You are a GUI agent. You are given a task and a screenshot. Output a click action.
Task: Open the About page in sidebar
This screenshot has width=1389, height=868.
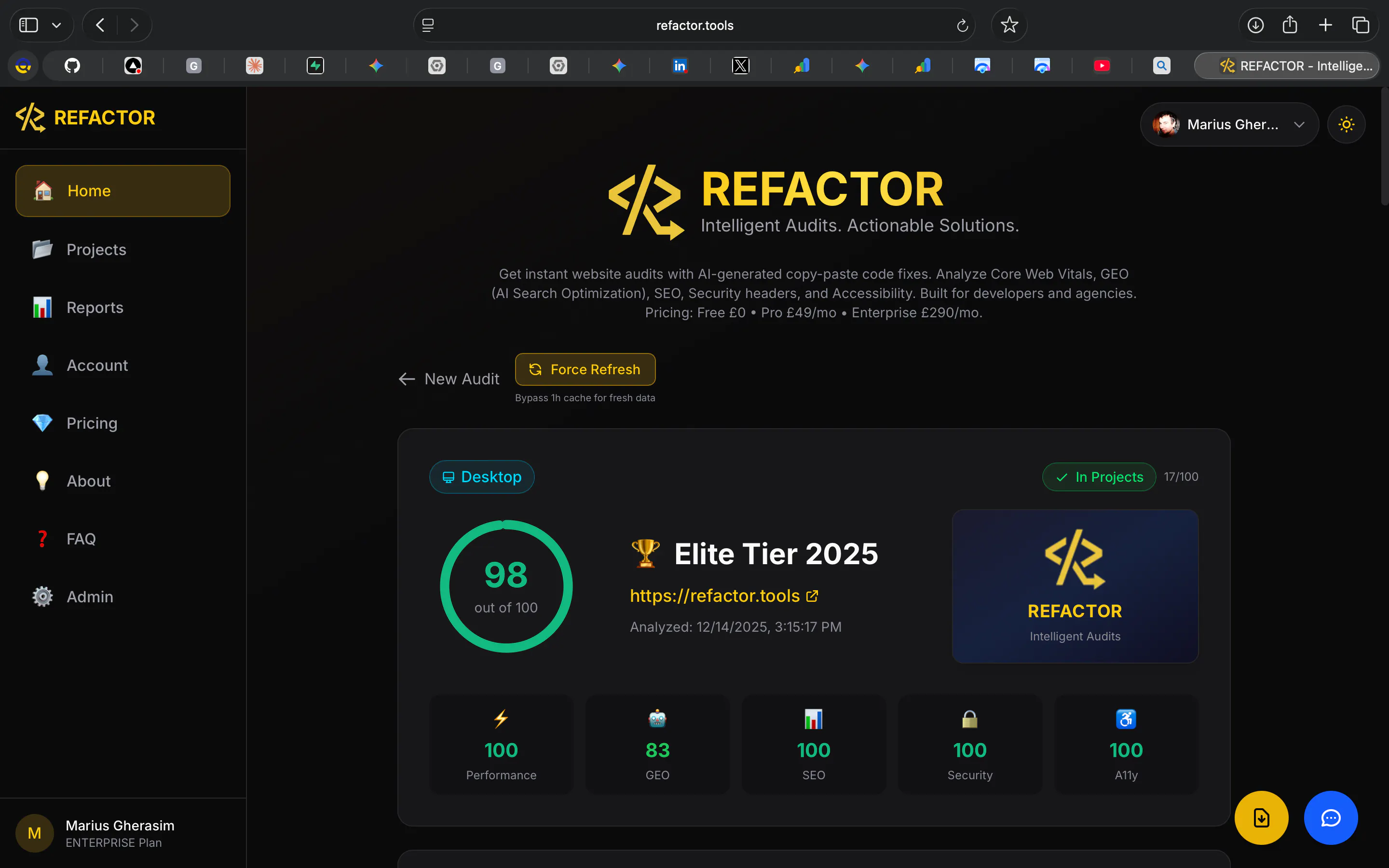[x=123, y=481]
